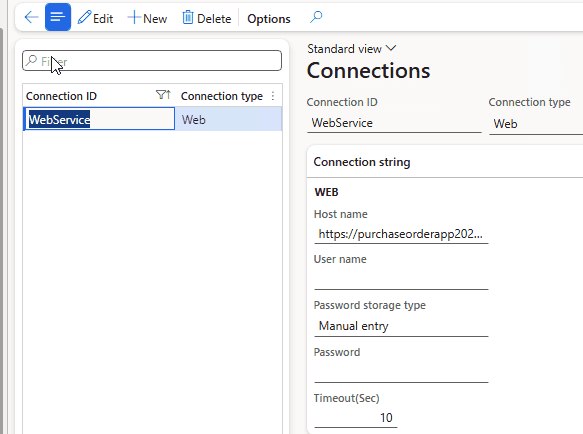The width and height of the screenshot is (583, 434).
Task: Open the Options menu
Action: click(269, 19)
